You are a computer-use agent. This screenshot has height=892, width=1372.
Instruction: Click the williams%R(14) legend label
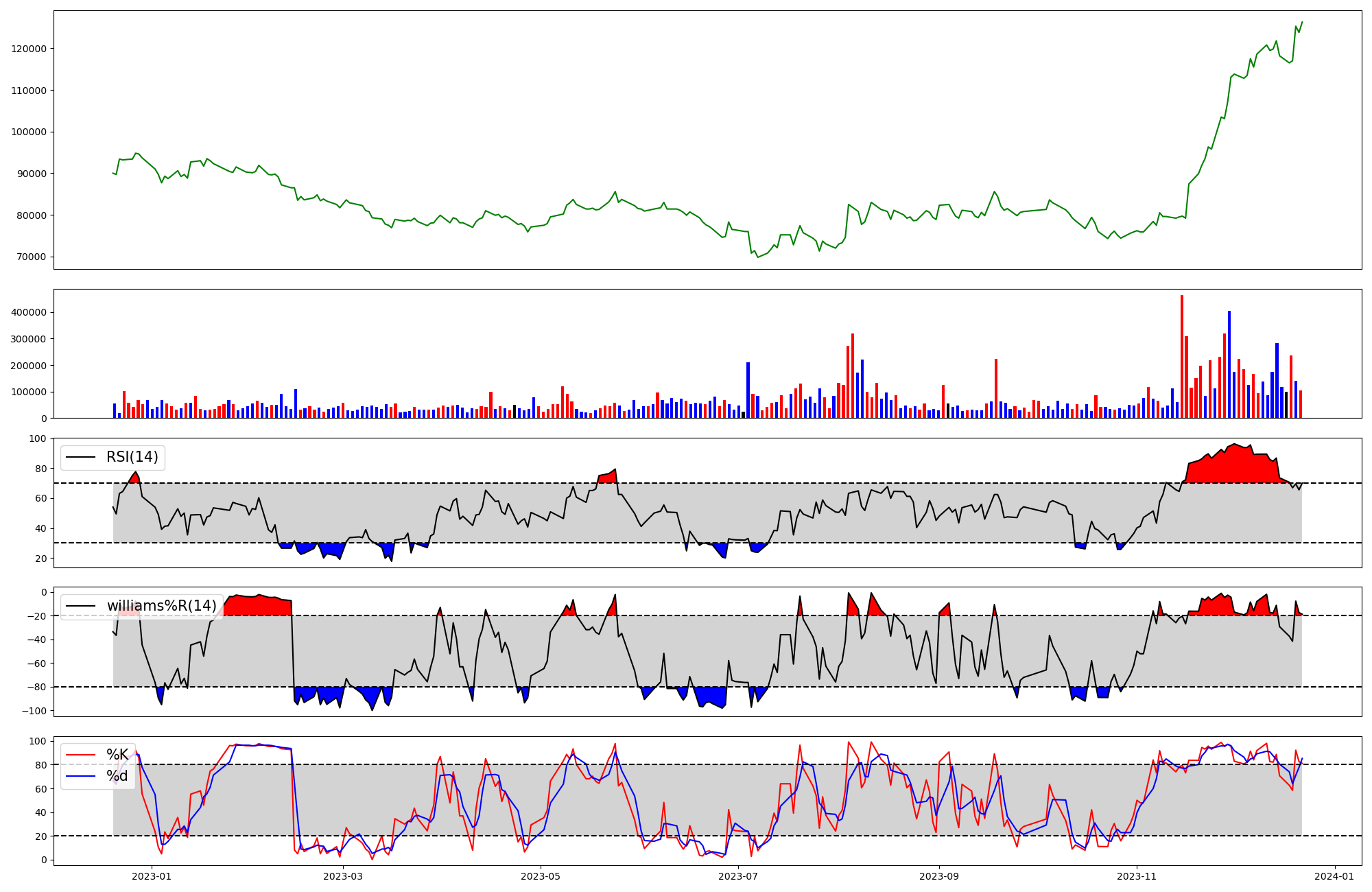tap(161, 606)
